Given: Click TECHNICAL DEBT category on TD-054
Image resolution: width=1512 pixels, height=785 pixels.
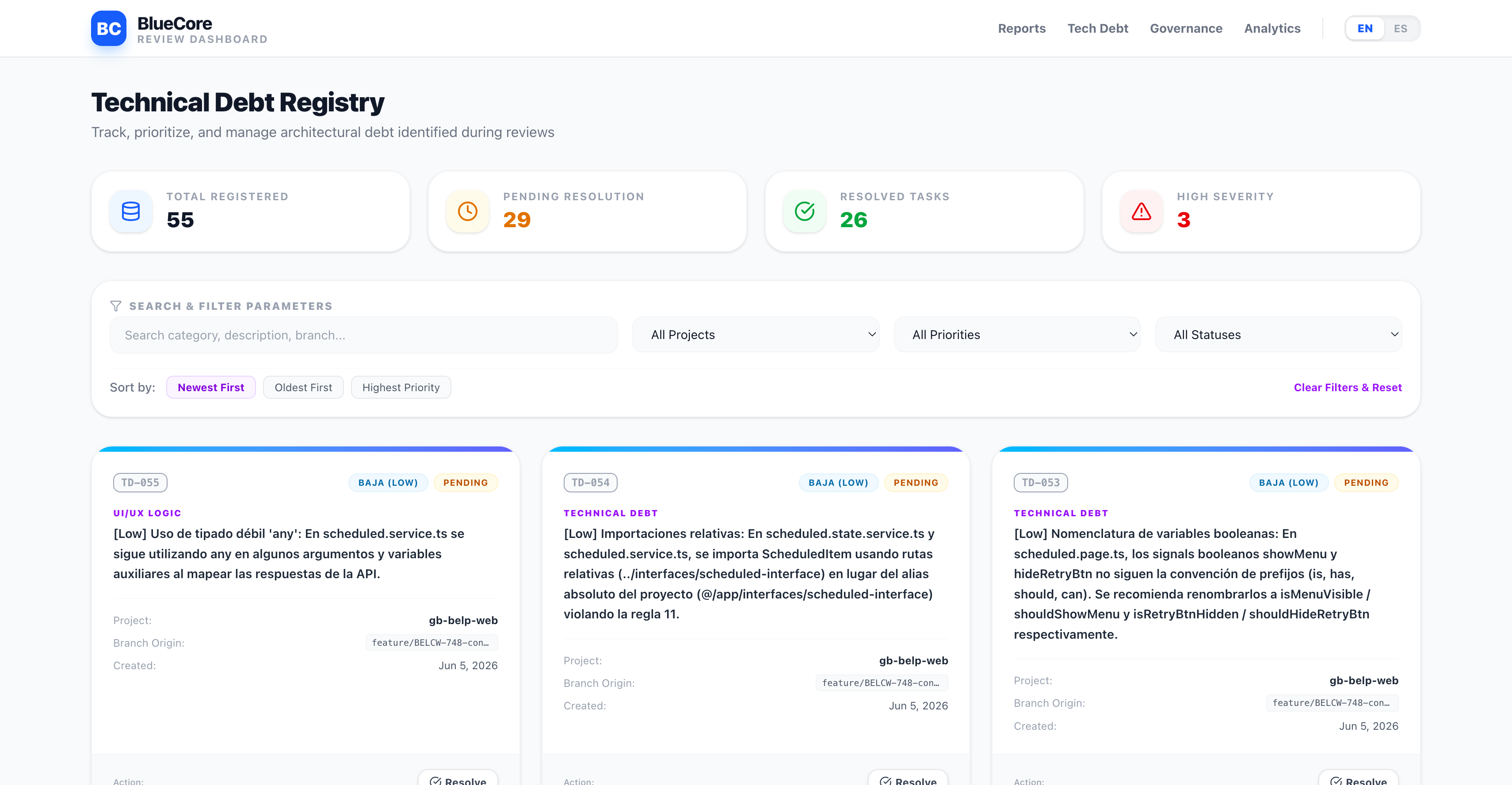Looking at the screenshot, I should 611,513.
